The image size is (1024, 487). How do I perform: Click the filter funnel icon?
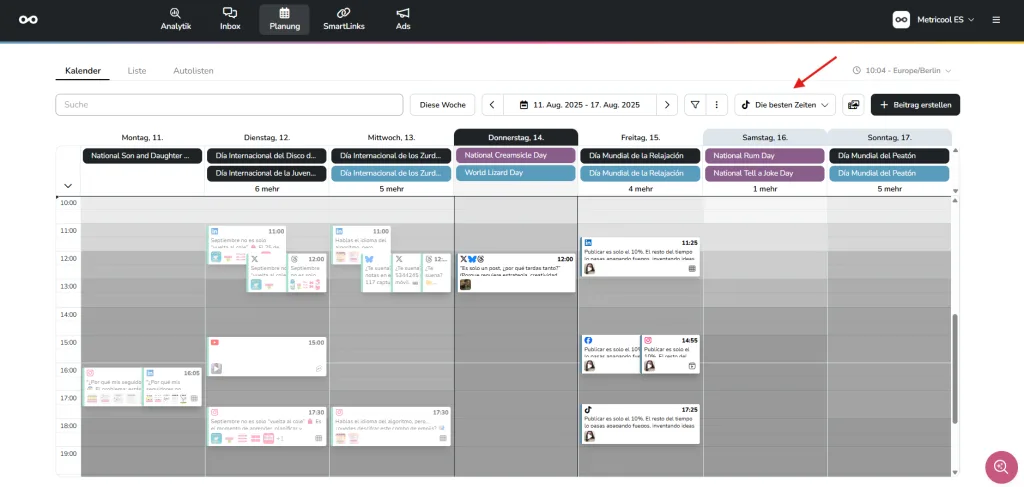[695, 105]
